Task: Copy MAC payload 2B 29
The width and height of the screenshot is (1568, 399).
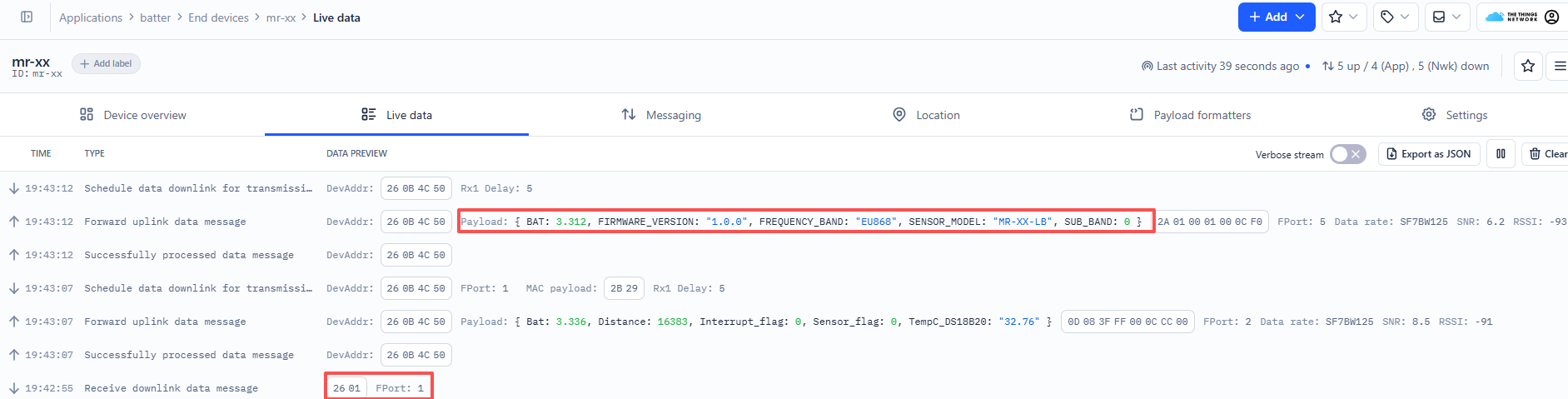Action: point(624,288)
